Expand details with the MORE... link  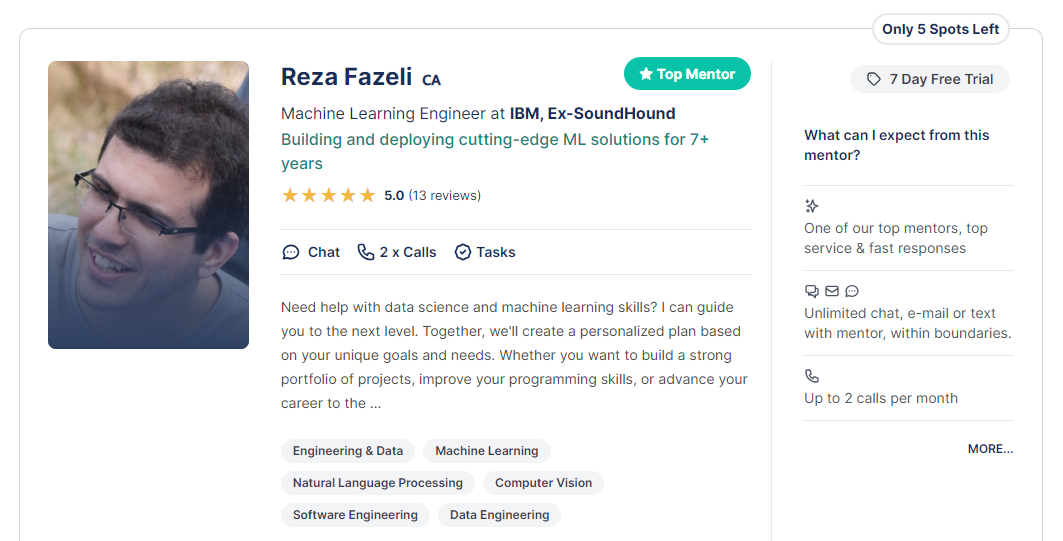click(990, 449)
